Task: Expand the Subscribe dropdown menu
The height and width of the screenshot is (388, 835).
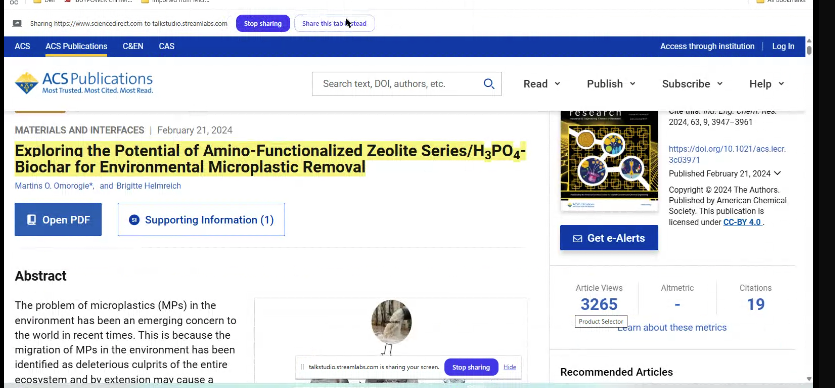Action: pos(692,84)
